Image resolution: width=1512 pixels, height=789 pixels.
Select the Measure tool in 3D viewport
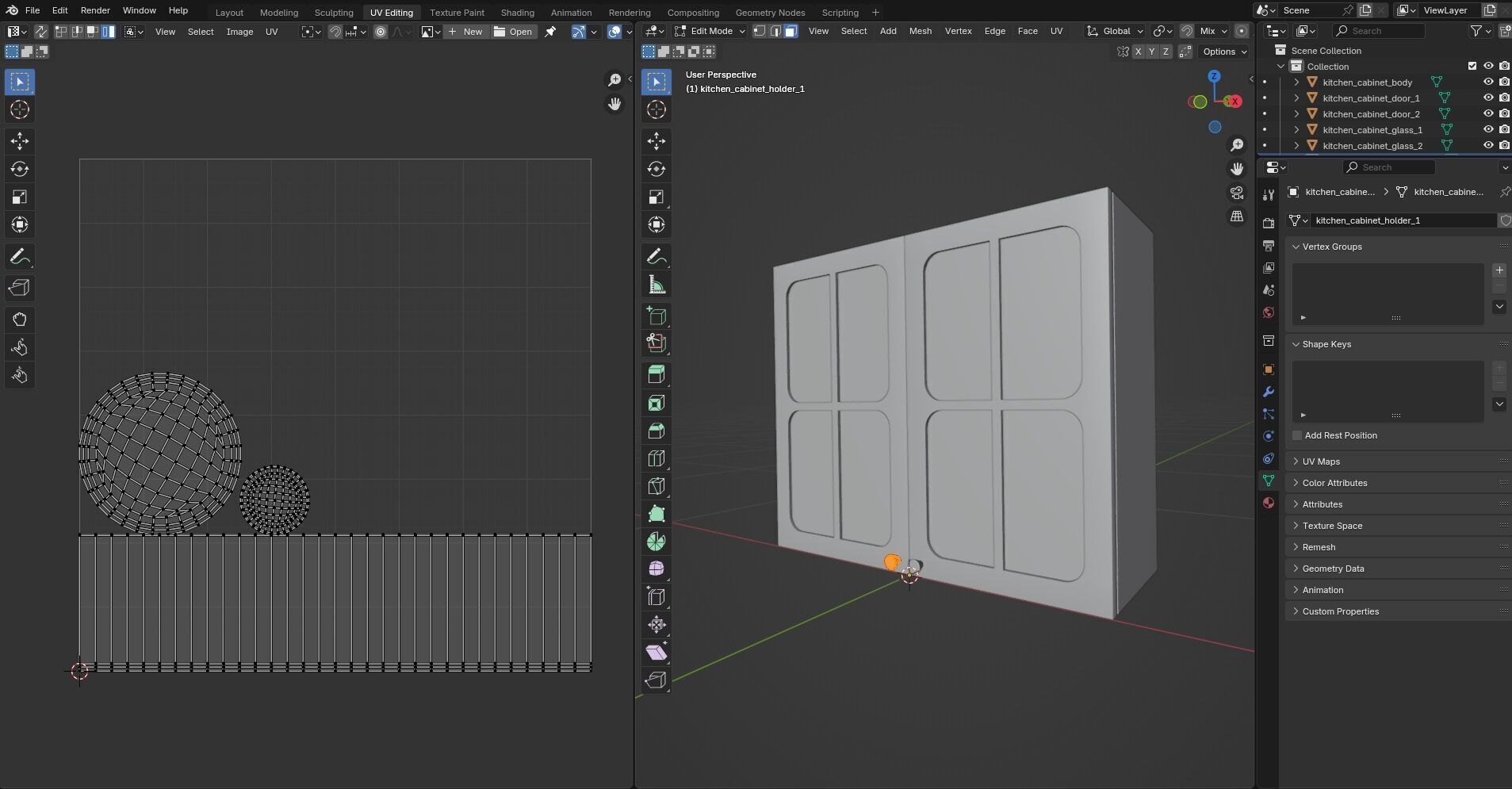656,285
